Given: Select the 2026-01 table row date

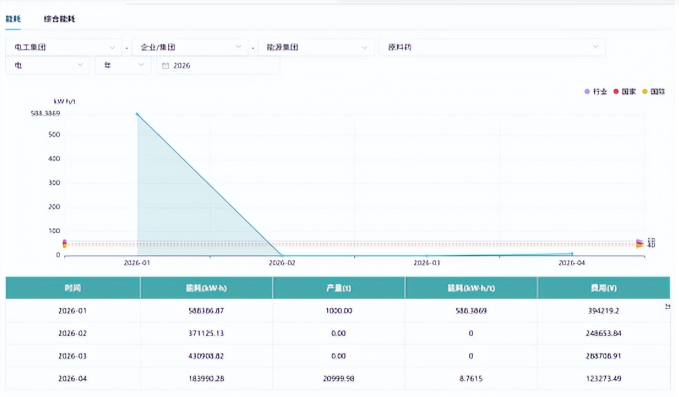Looking at the screenshot, I should click(x=72, y=311).
